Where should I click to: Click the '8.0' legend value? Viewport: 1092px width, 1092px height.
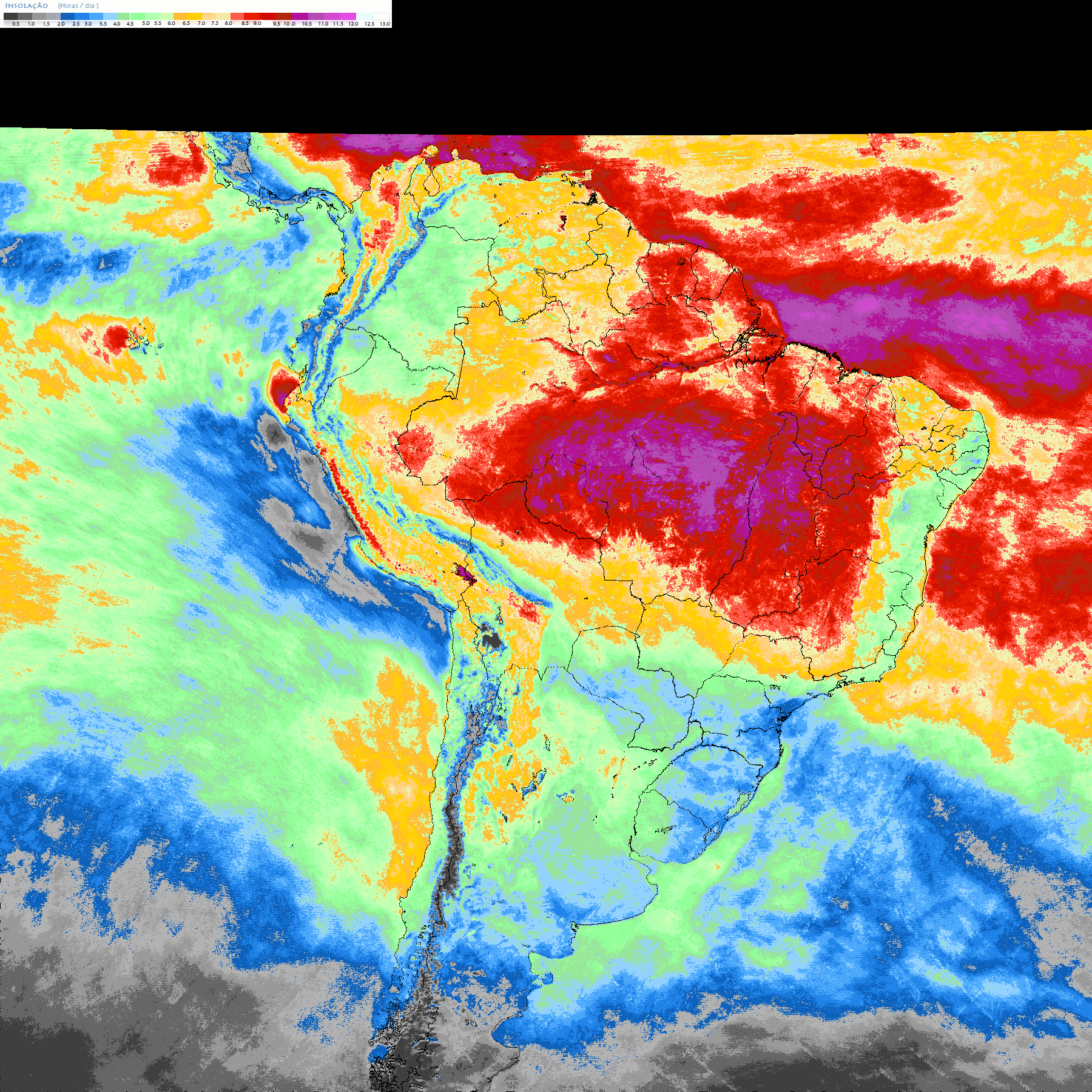tap(228, 23)
